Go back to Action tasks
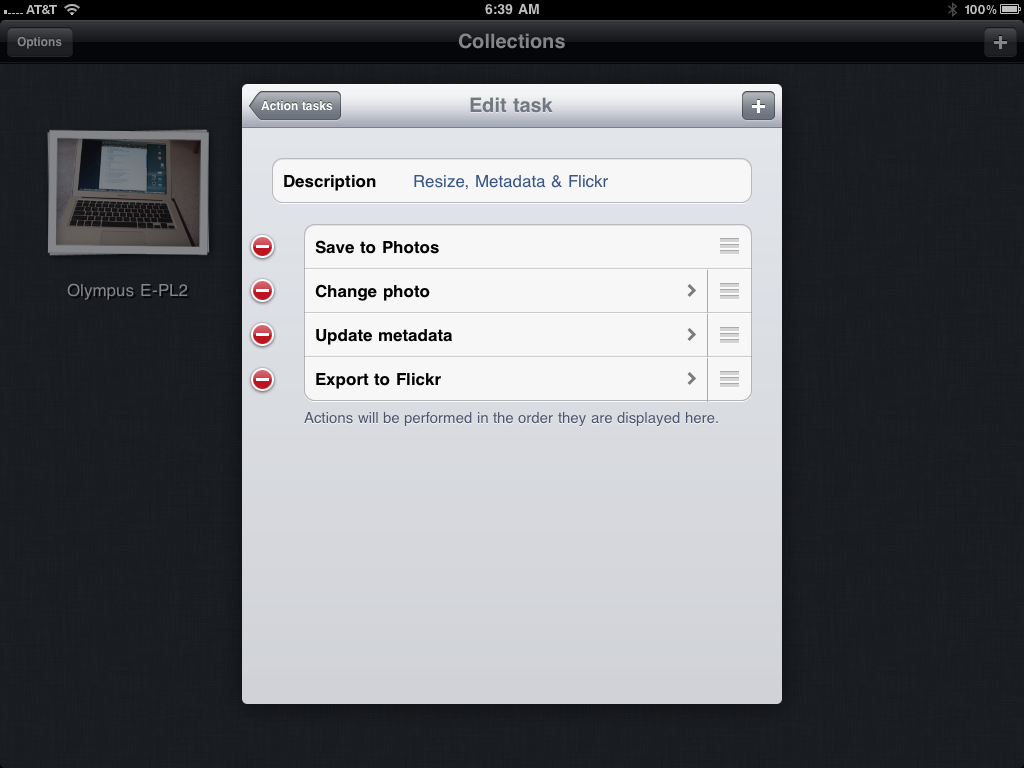The image size is (1024, 768). tap(296, 106)
